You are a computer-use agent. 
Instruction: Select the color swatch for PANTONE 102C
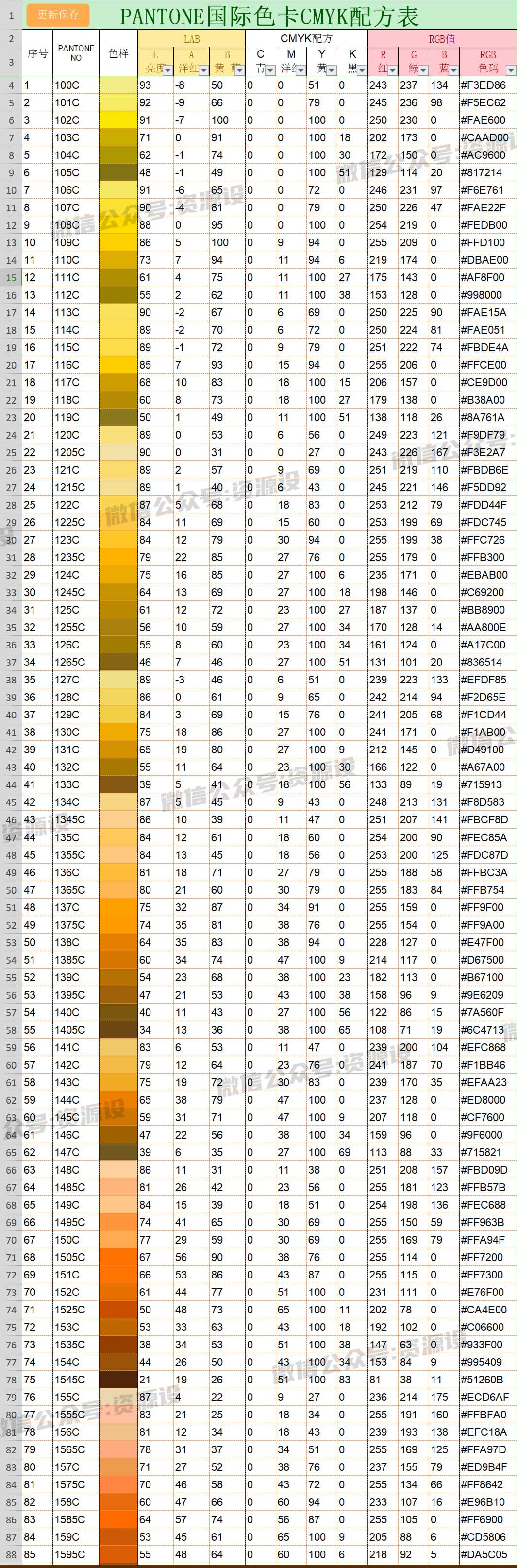pyautogui.click(x=118, y=120)
